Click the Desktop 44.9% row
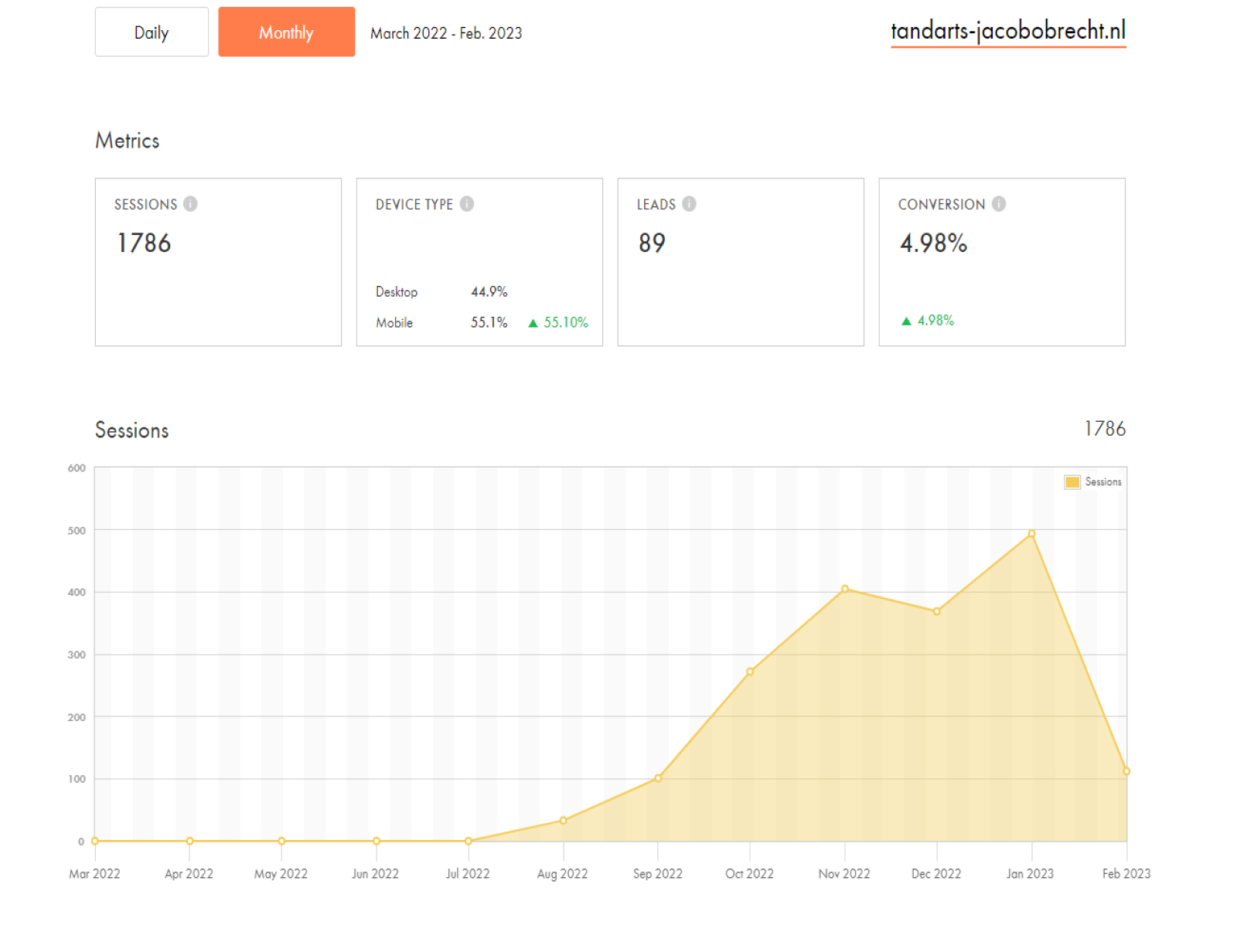 [441, 291]
